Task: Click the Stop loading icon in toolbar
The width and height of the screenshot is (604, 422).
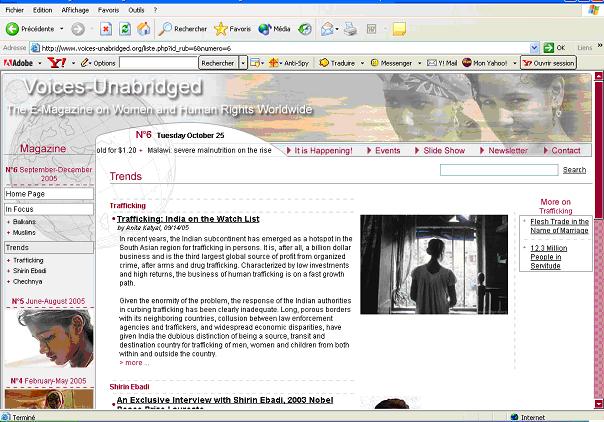Action: click(x=106, y=29)
